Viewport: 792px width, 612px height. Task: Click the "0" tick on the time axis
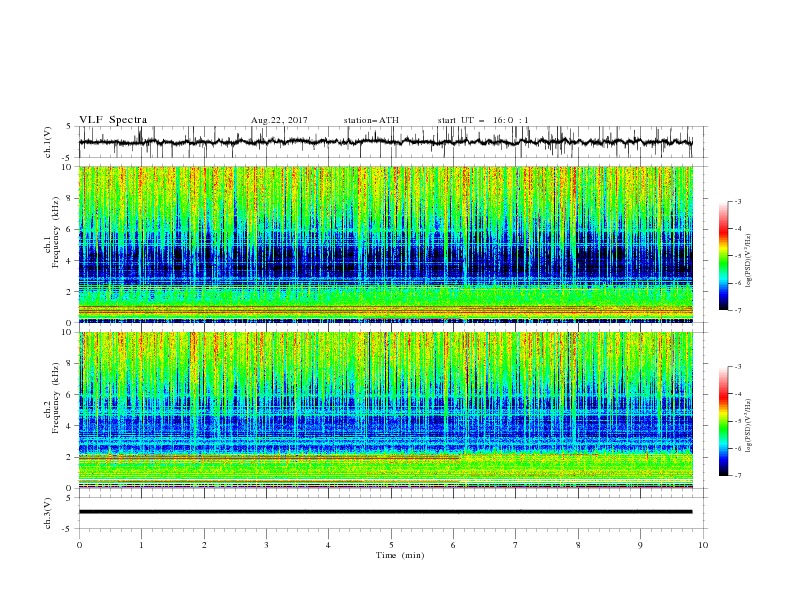pyautogui.click(x=79, y=545)
